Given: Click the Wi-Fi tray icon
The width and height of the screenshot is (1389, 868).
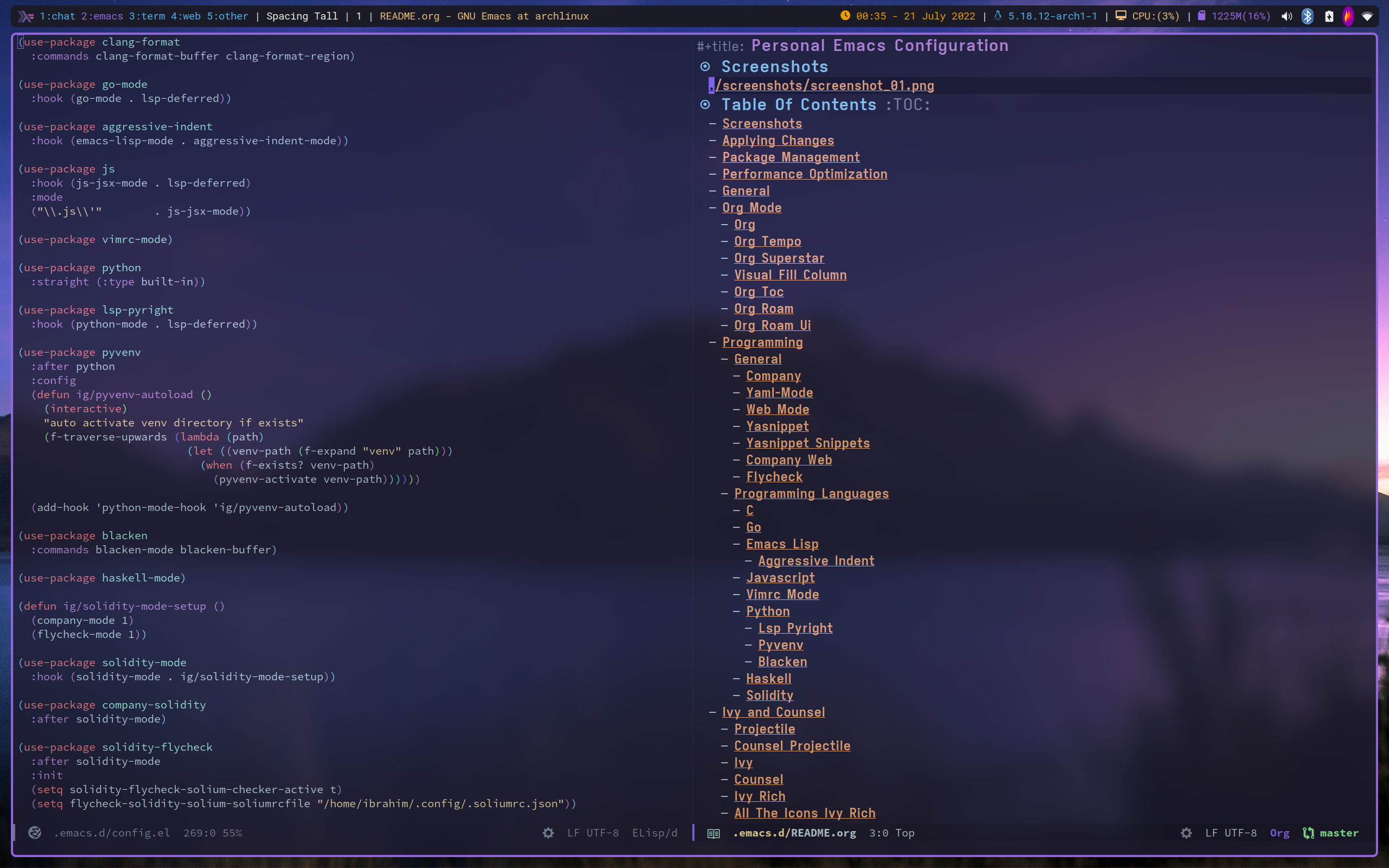Looking at the screenshot, I should tap(1367, 16).
